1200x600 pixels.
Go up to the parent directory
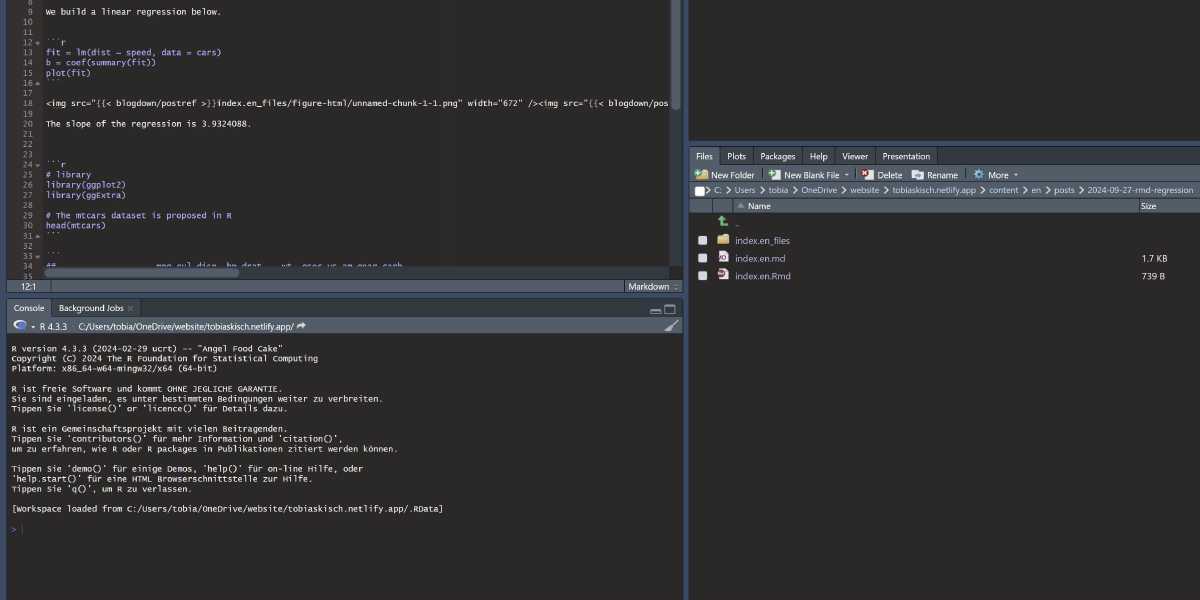[723, 222]
